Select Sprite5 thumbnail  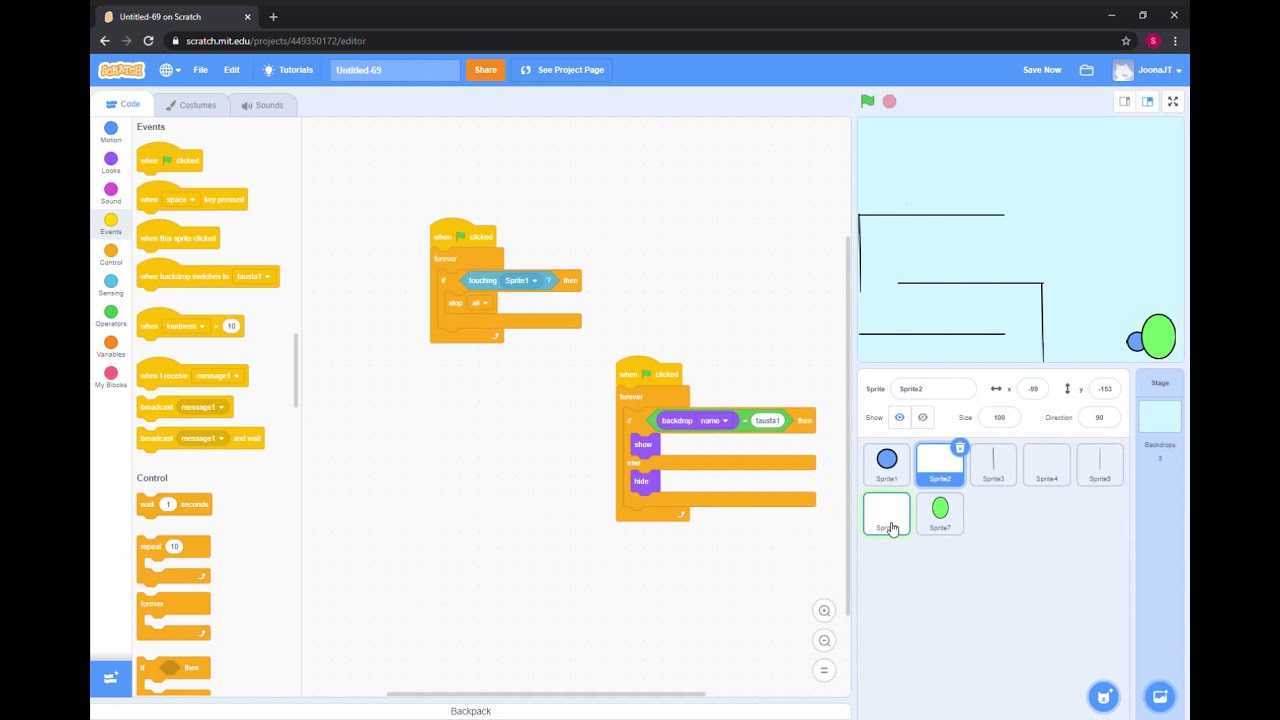[x=1100, y=464]
